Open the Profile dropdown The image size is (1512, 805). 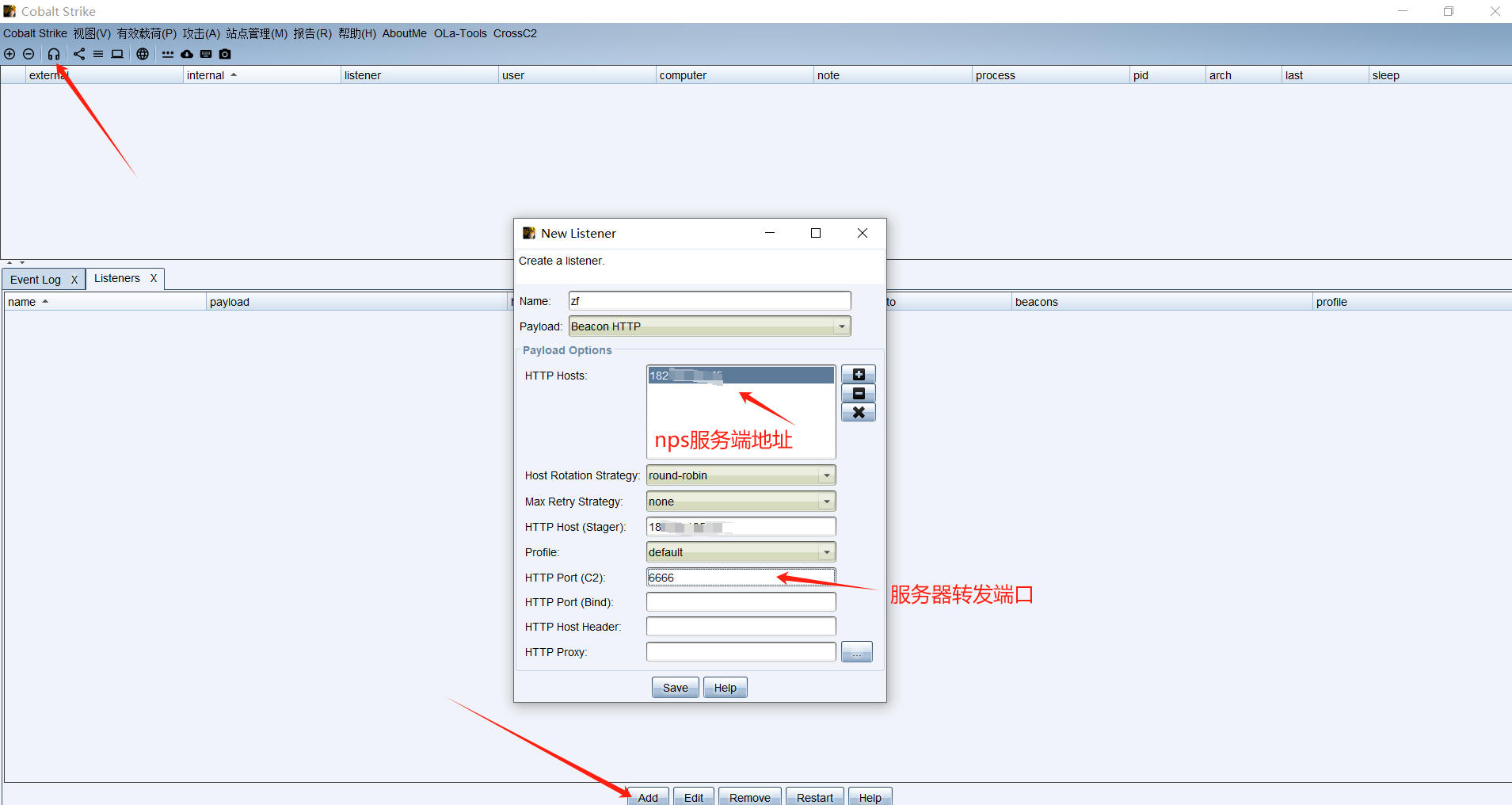(827, 552)
